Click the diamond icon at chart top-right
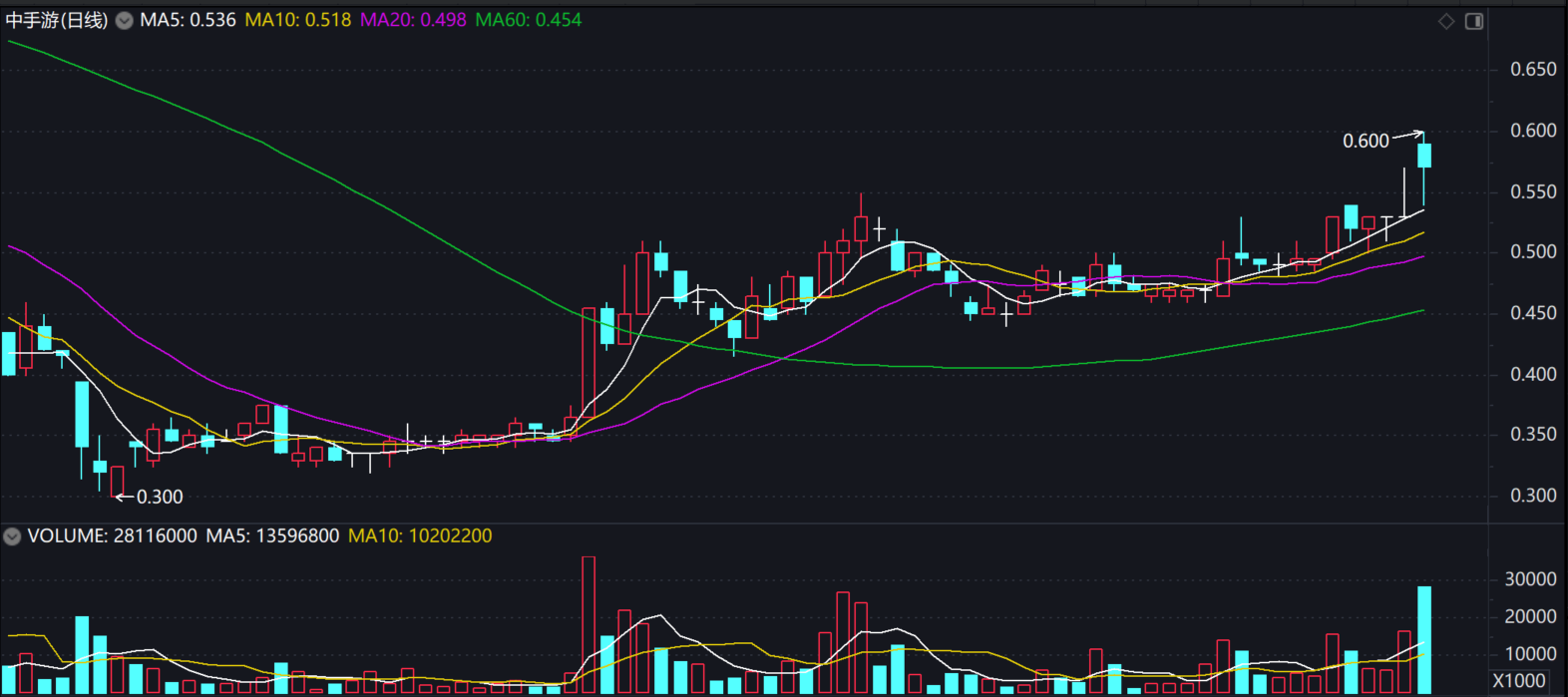The image size is (1568, 697). coord(1446,21)
